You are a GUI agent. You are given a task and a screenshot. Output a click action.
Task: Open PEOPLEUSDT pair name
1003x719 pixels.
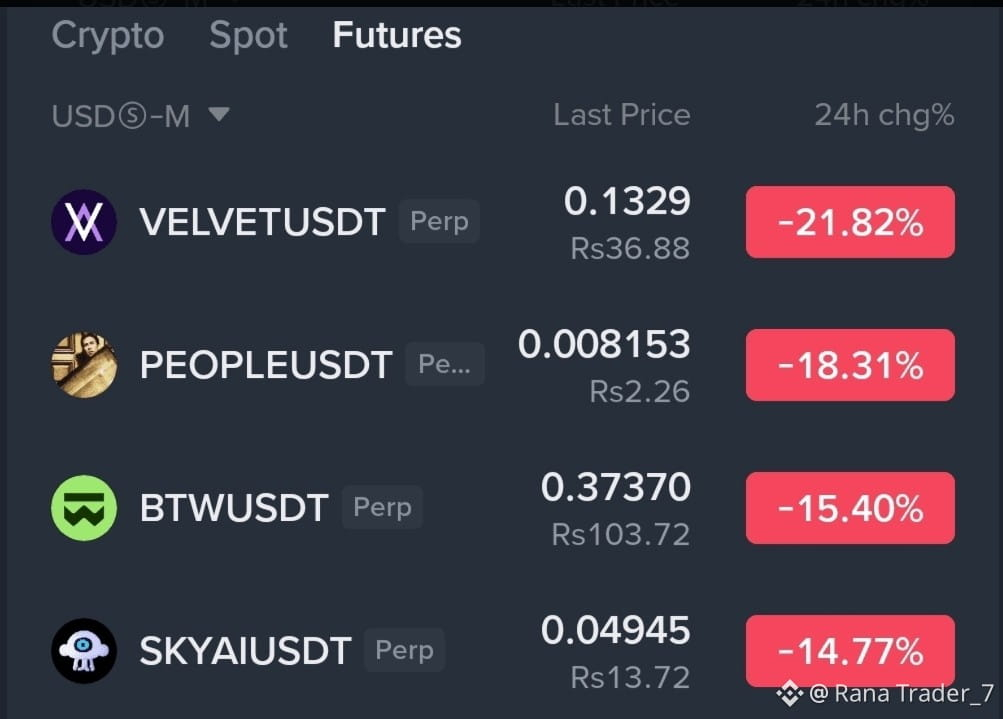pos(265,365)
